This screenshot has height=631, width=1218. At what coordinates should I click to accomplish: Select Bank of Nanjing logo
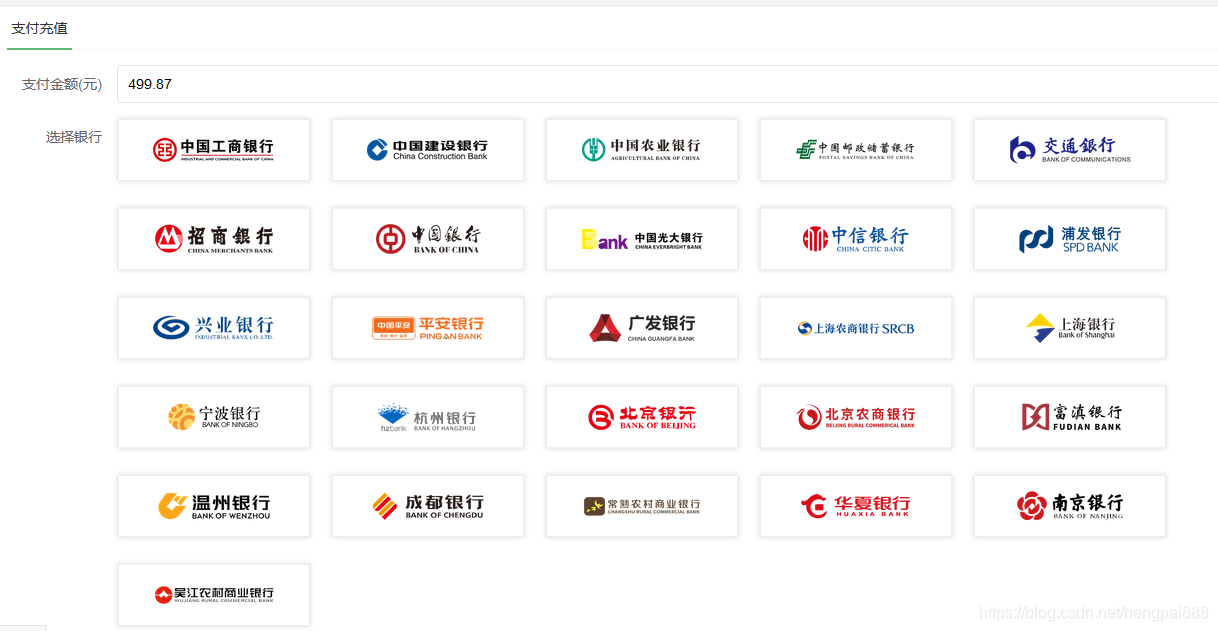[x=1070, y=506]
